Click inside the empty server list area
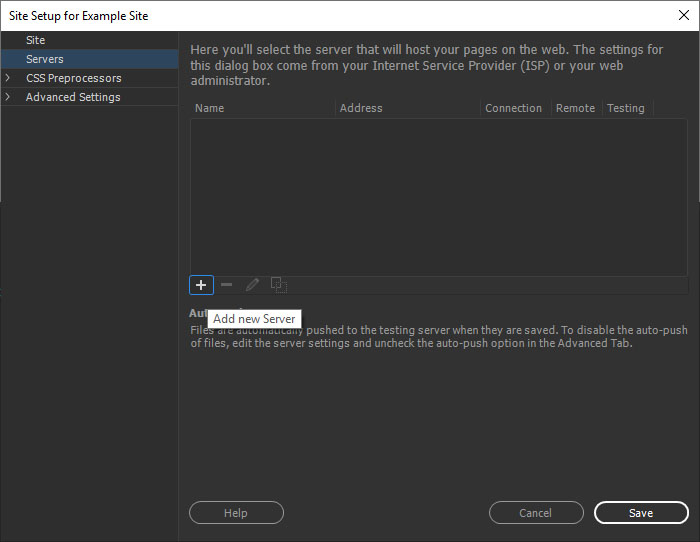Viewport: 700px width, 542px height. 438,195
